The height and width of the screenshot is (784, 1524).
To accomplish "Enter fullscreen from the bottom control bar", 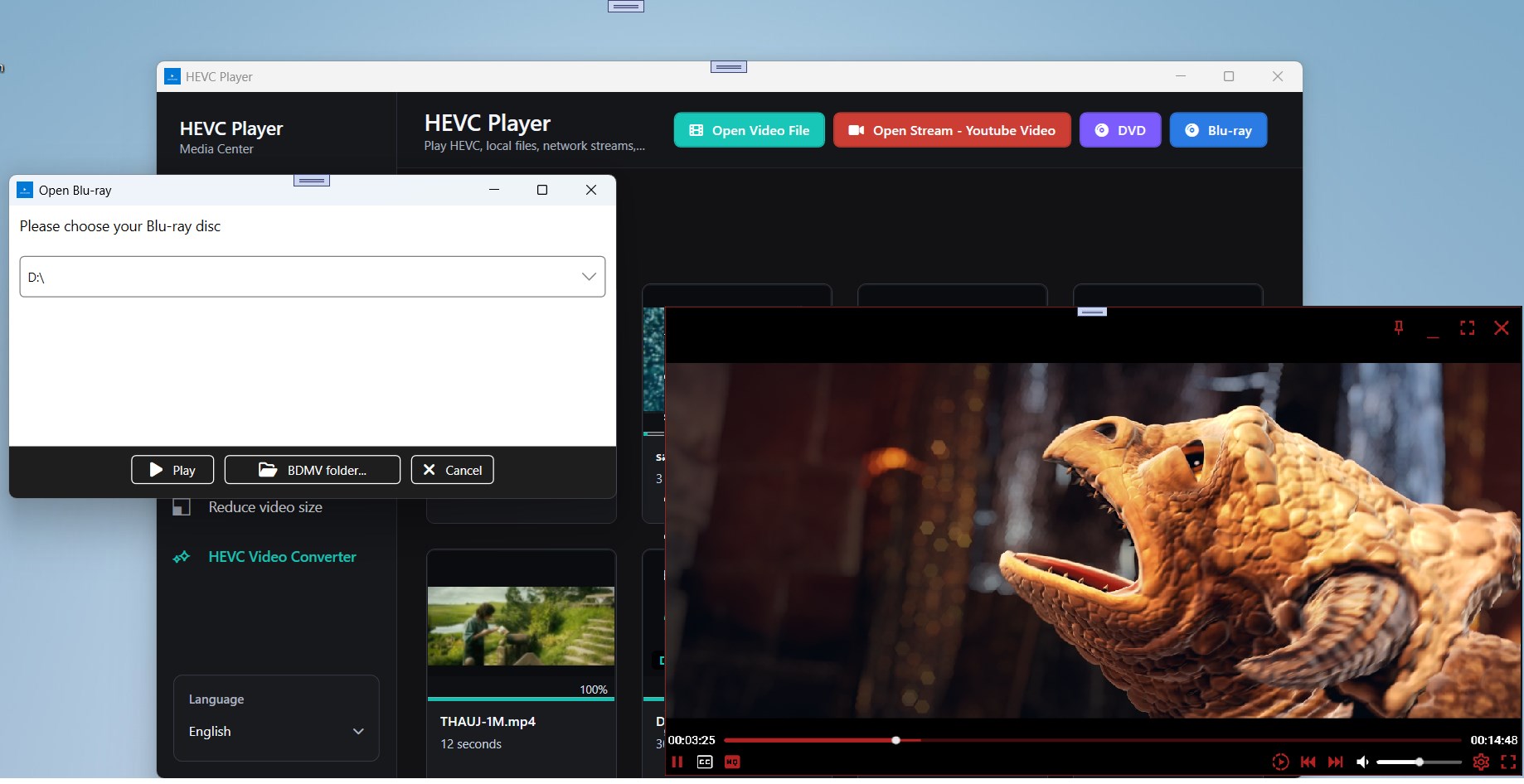I will pos(1508,762).
